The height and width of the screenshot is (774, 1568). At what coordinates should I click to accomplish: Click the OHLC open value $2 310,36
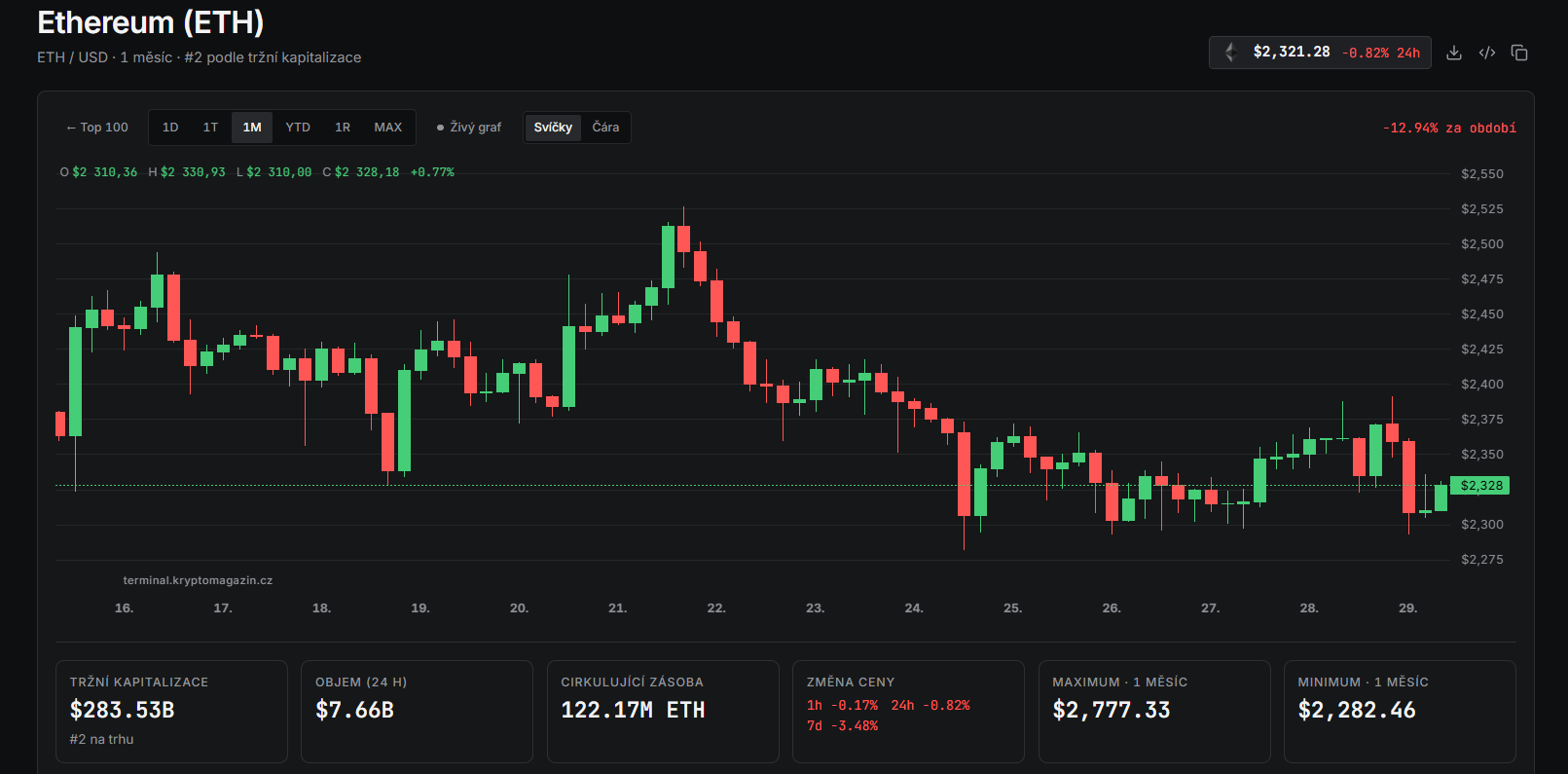click(105, 172)
